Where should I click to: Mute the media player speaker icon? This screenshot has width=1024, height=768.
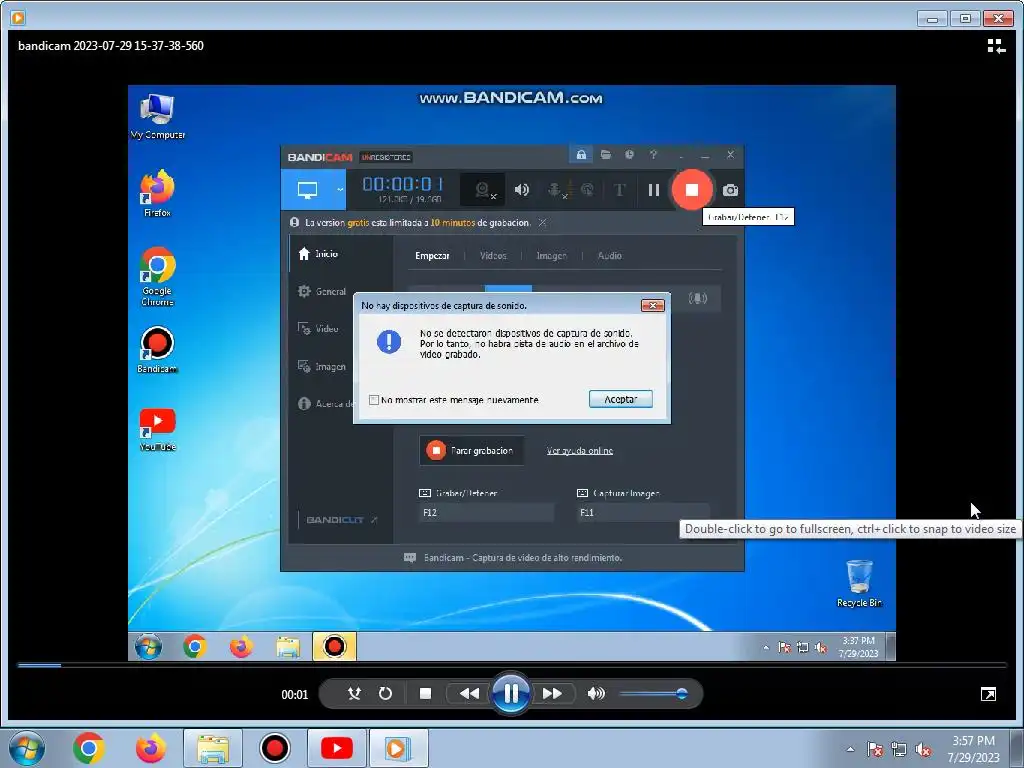pos(596,694)
